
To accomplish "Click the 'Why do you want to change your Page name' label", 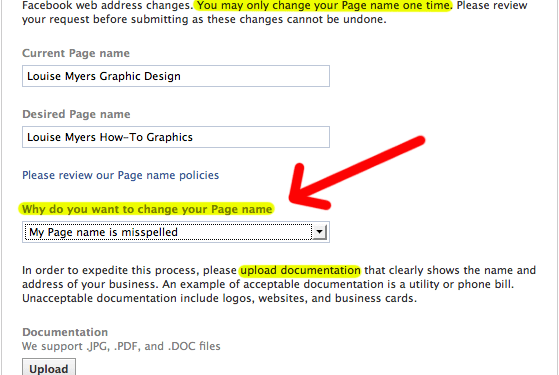I will [x=147, y=209].
